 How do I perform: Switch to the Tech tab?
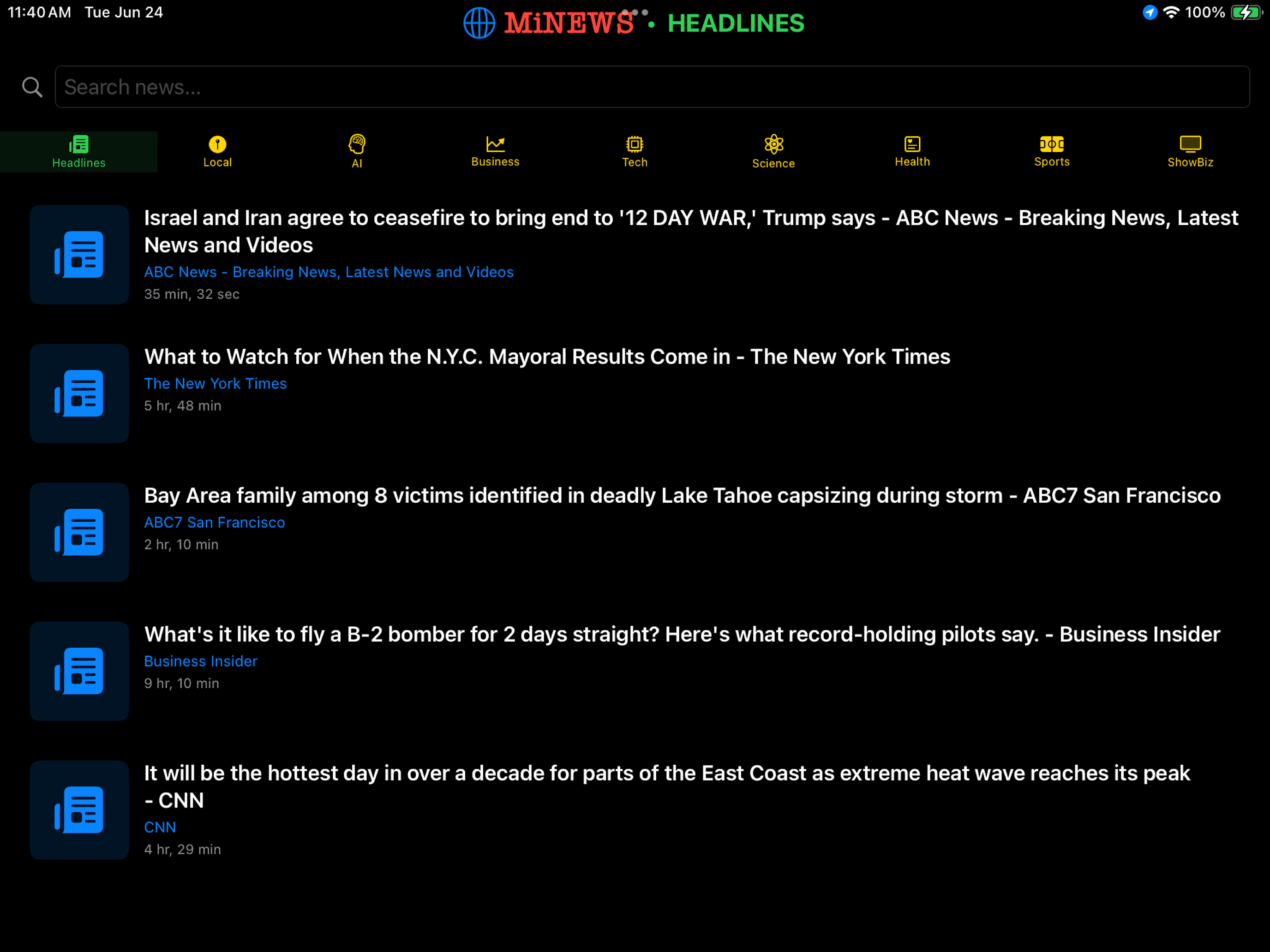point(635,152)
